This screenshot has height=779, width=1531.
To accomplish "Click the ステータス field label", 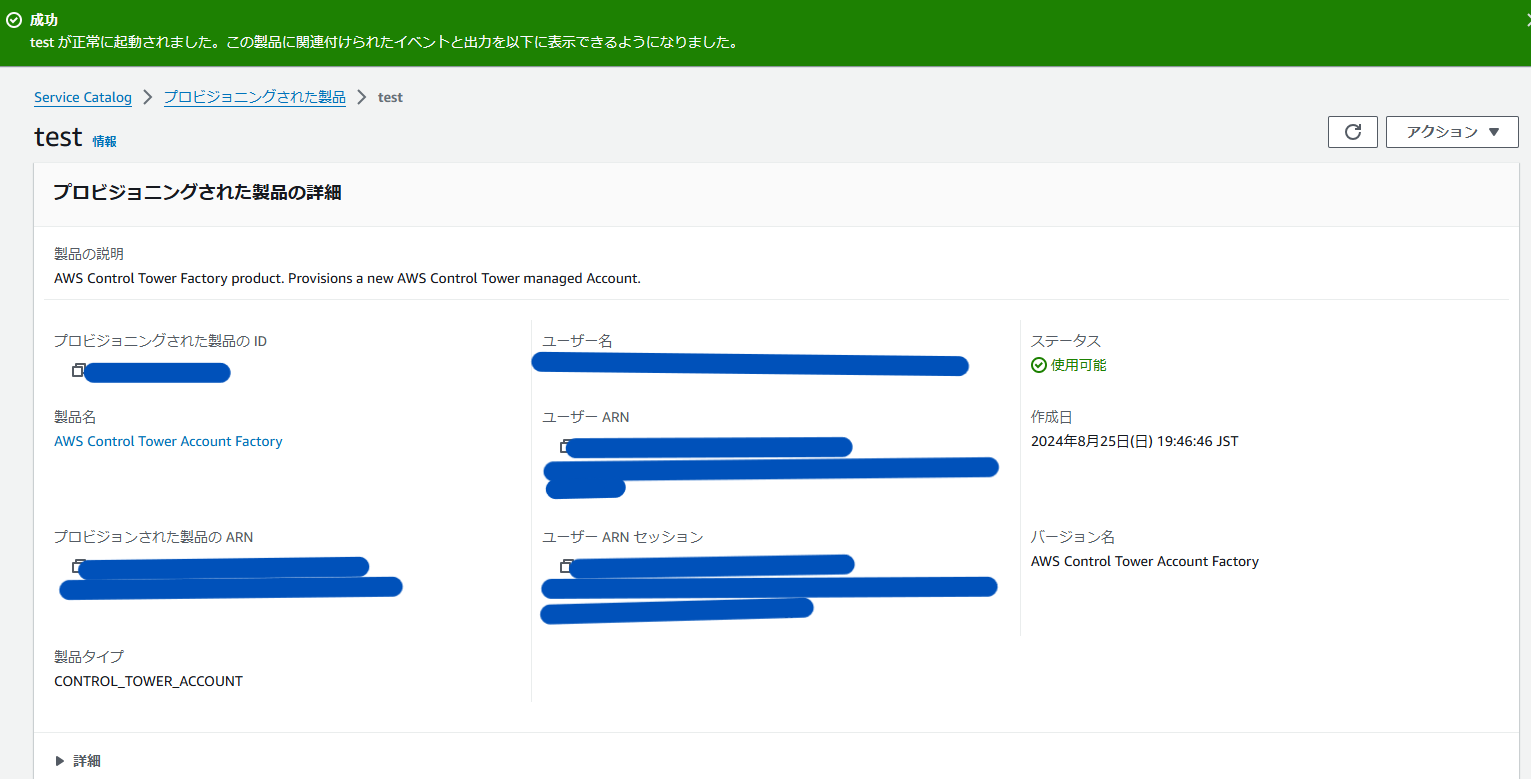I will pos(1066,341).
